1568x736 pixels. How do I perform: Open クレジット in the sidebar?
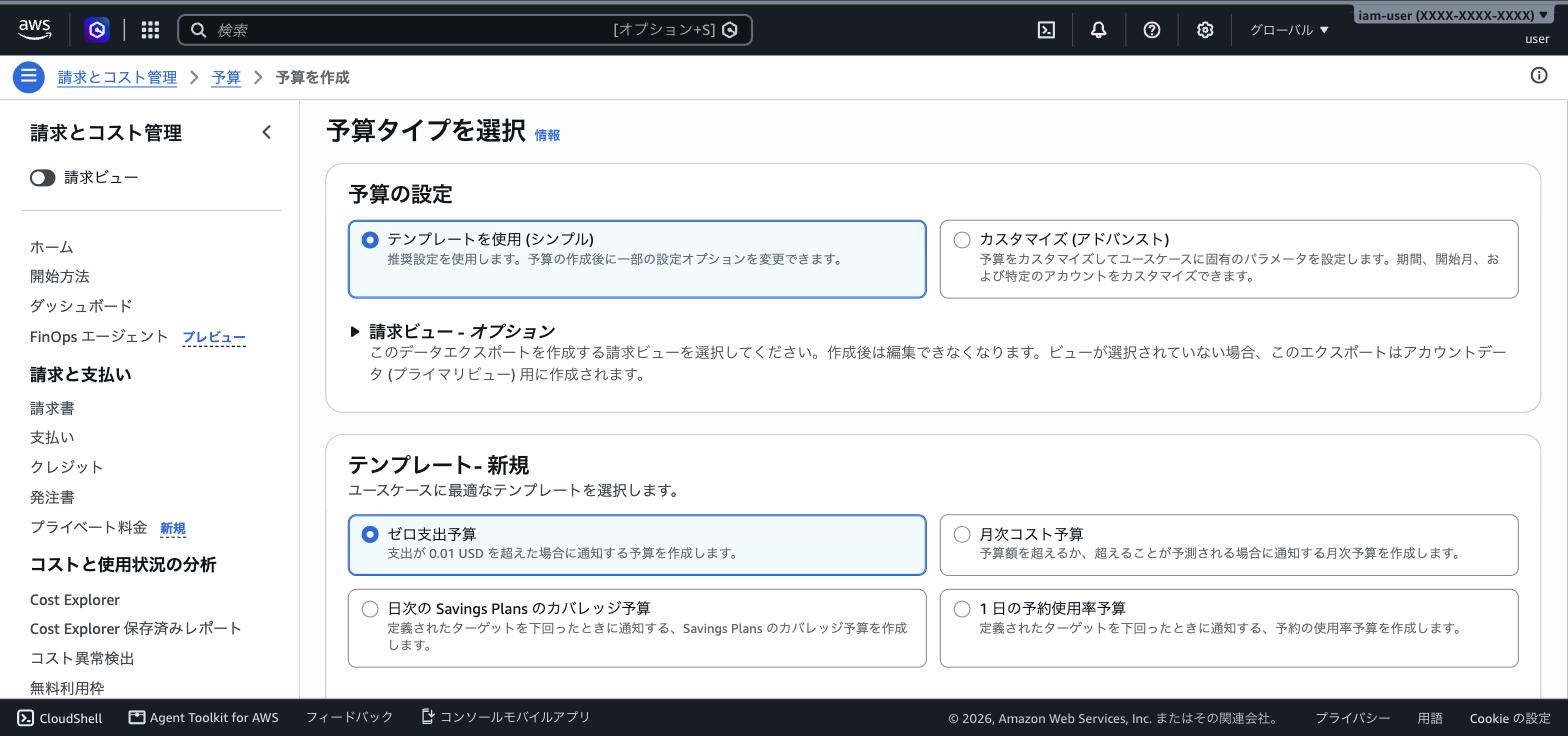pyautogui.click(x=66, y=467)
